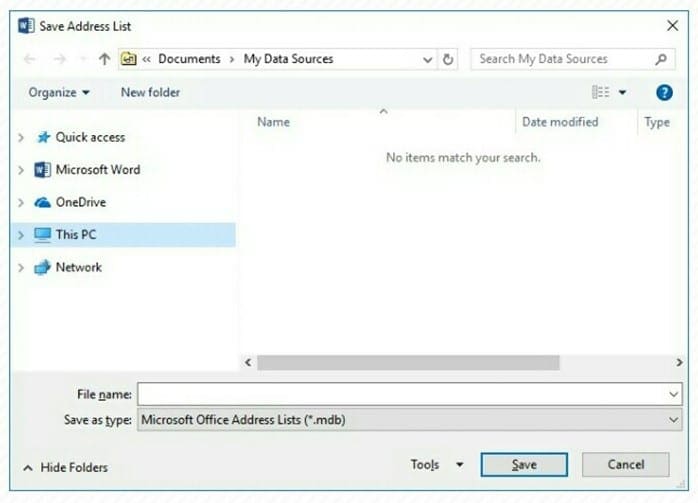
Task: Click the Network icon
Action: 42,267
